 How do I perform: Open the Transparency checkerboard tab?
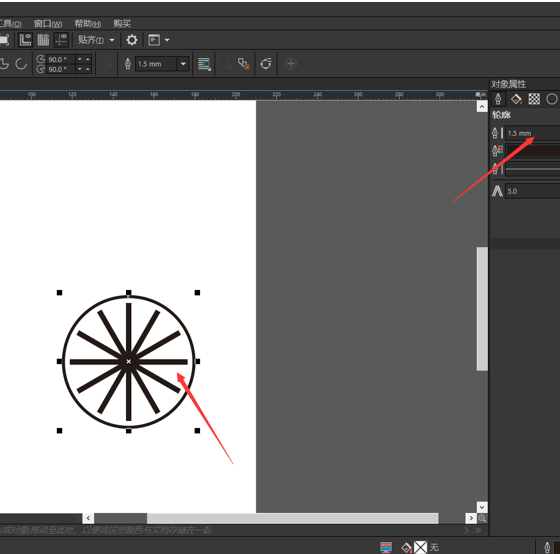click(x=534, y=99)
